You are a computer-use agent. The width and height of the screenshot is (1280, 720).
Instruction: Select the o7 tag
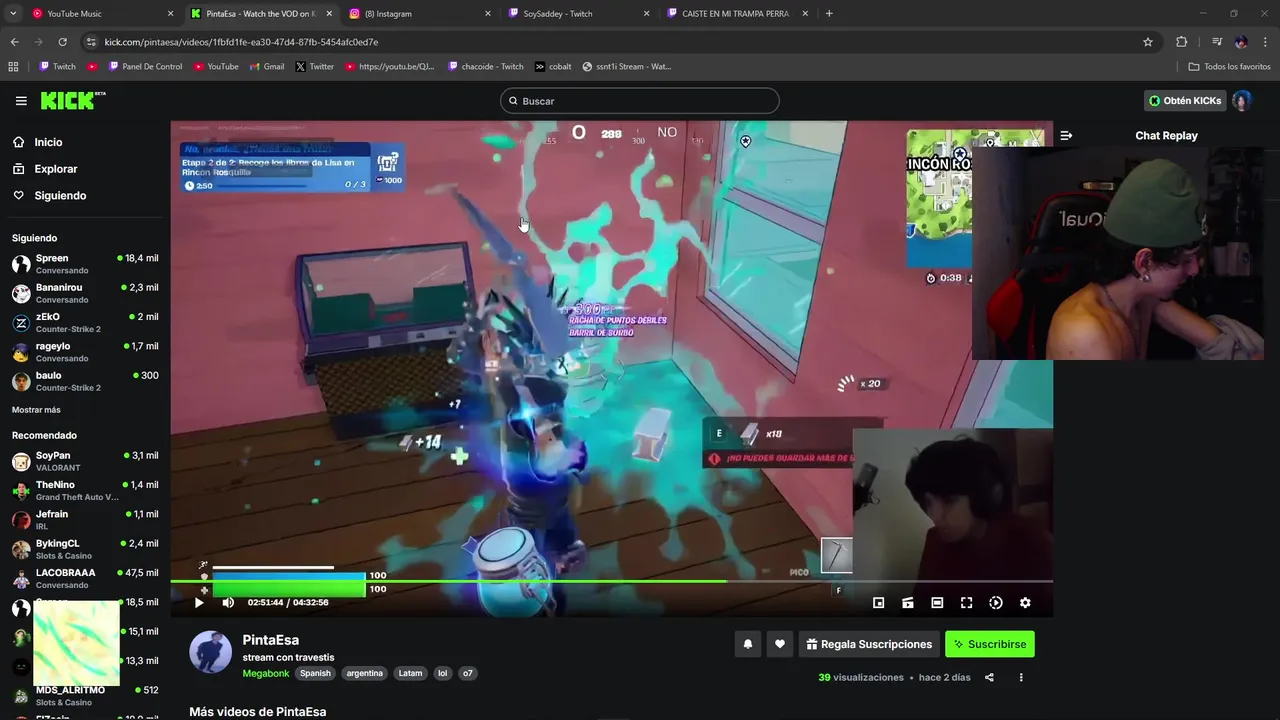[467, 673]
